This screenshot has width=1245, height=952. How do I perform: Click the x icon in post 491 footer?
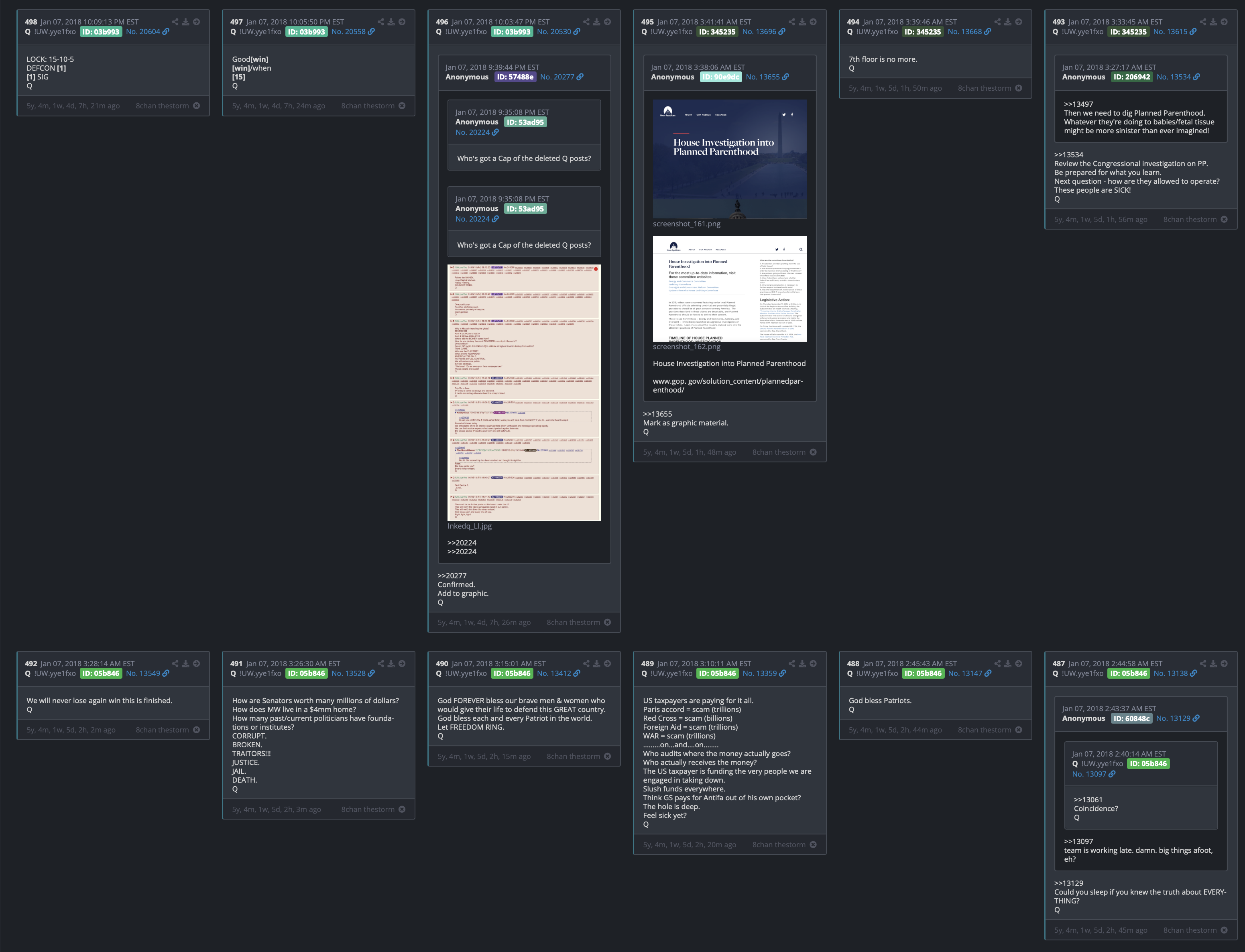click(402, 809)
